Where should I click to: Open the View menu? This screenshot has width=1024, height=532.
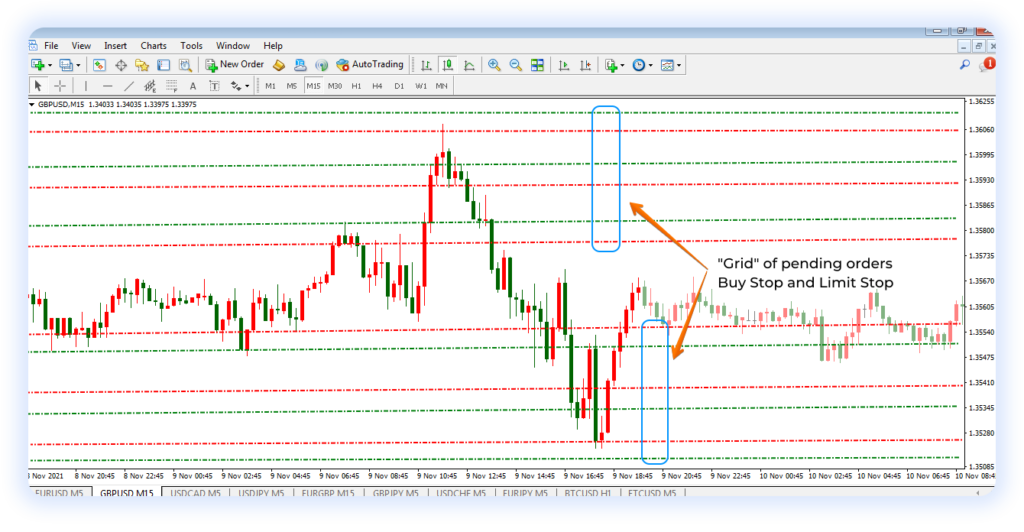[81, 46]
